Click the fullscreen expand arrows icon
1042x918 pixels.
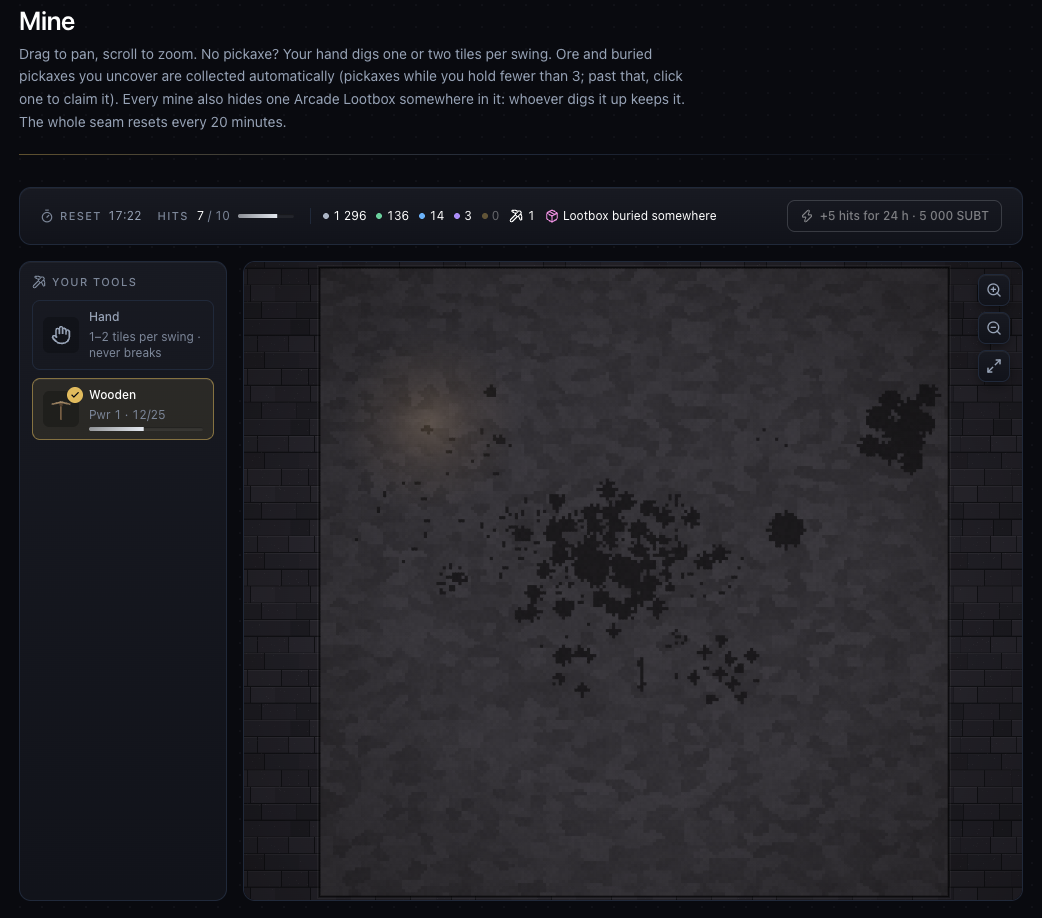993,366
